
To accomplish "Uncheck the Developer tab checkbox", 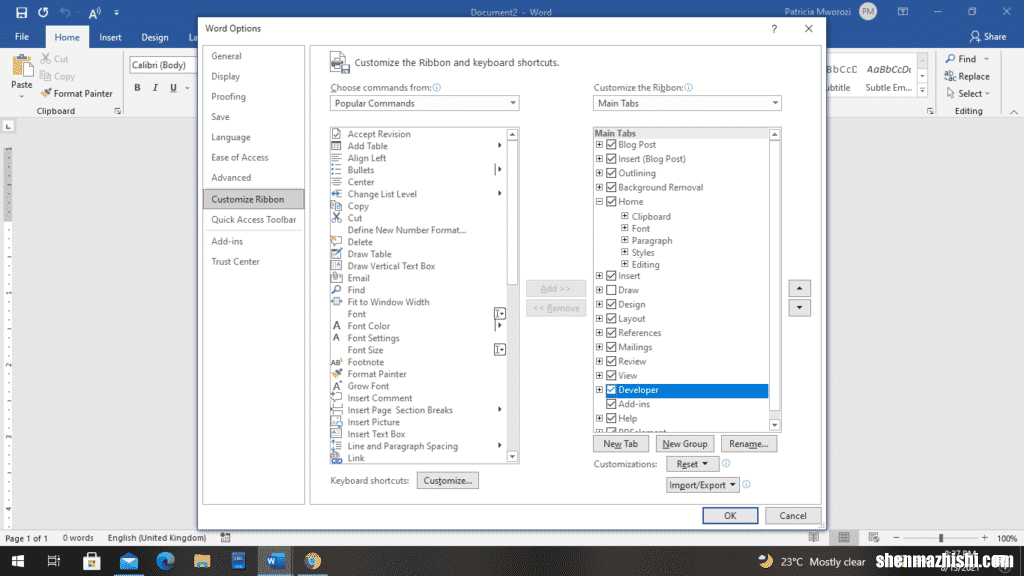I will coord(611,390).
